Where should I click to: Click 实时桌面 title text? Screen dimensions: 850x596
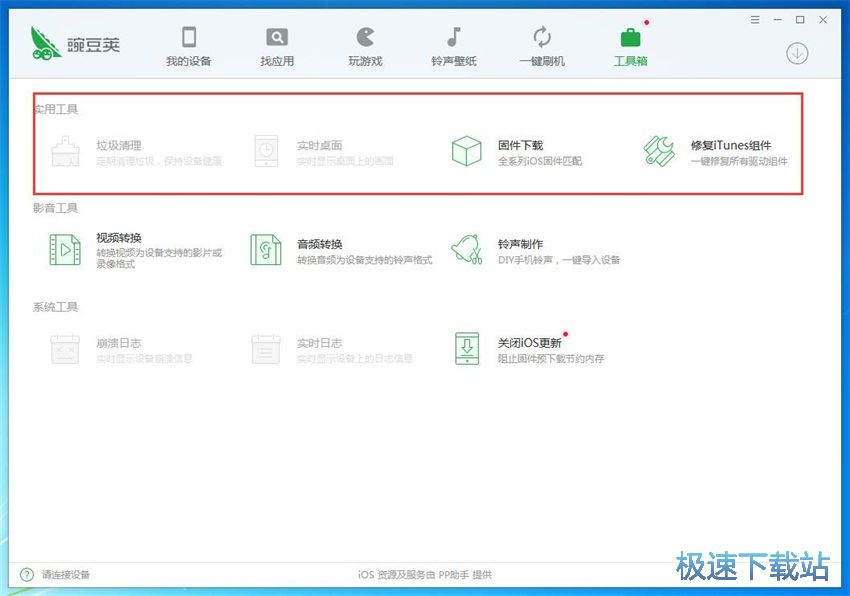click(x=320, y=145)
